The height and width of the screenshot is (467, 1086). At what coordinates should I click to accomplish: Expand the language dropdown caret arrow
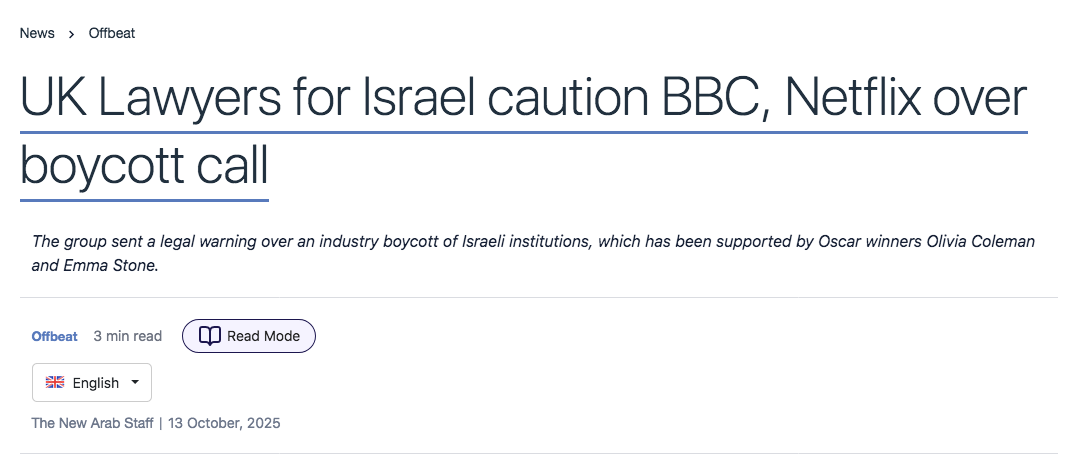pyautogui.click(x=135, y=382)
